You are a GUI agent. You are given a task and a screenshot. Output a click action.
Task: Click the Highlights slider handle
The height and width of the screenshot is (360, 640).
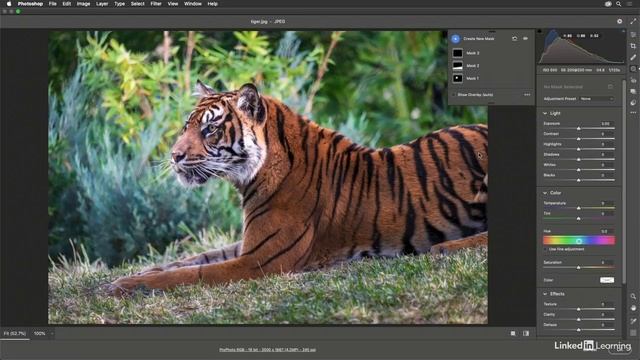click(579, 149)
